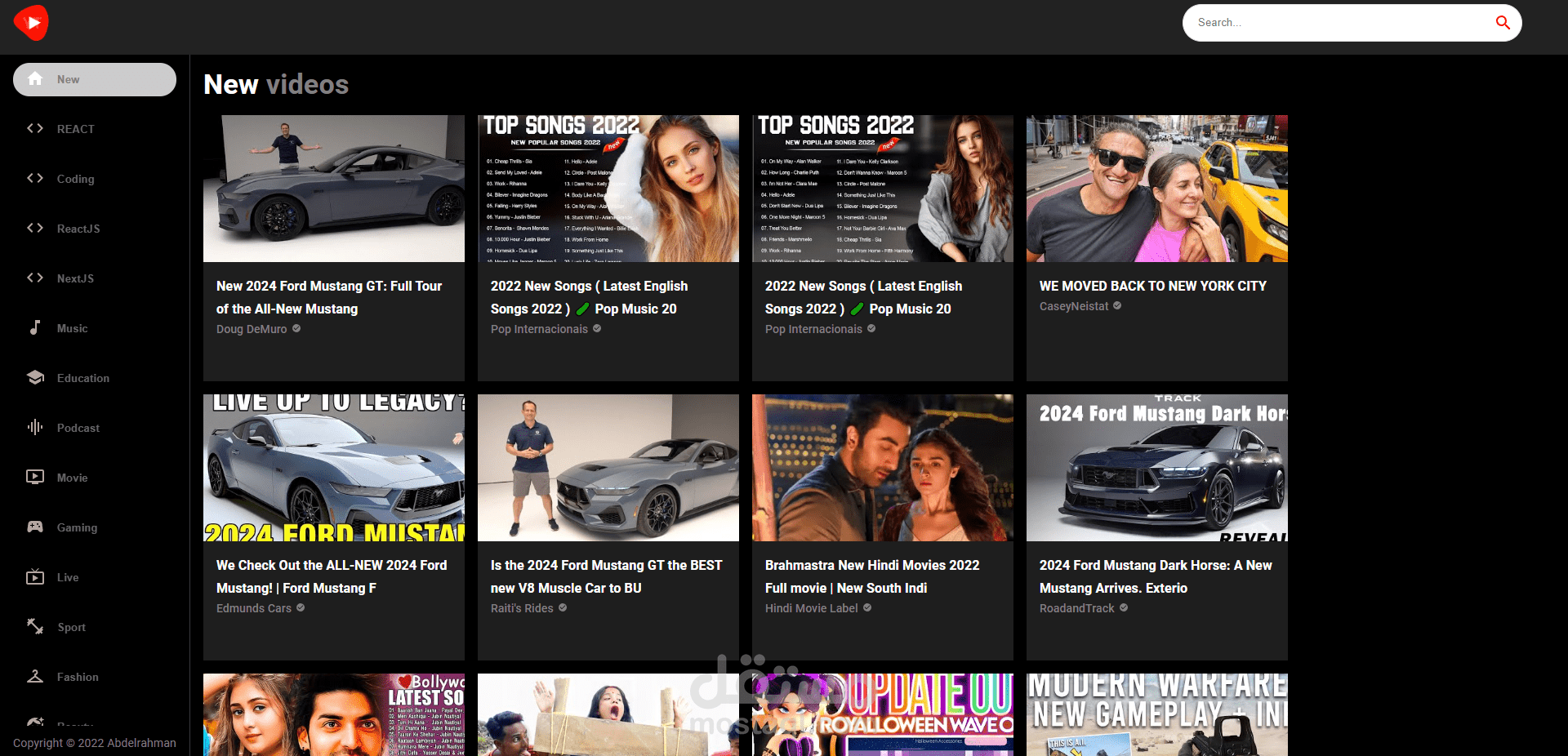Click the 'Copyright © 2022 Abdelrahman' footer text
1568x756 pixels.
[95, 743]
